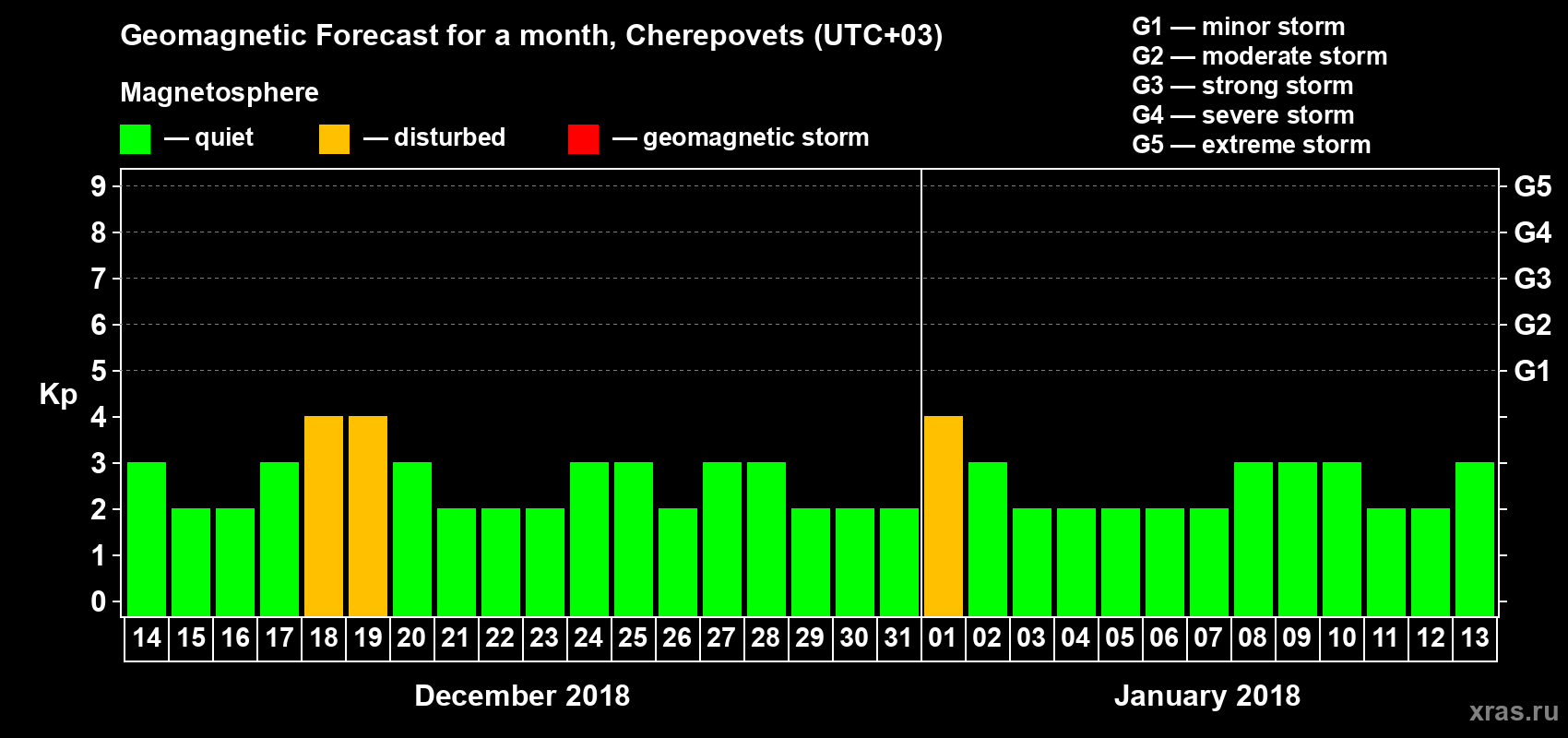Click the 'G2 — moderate storm' legend text
1568x738 pixels.
pos(1260,56)
